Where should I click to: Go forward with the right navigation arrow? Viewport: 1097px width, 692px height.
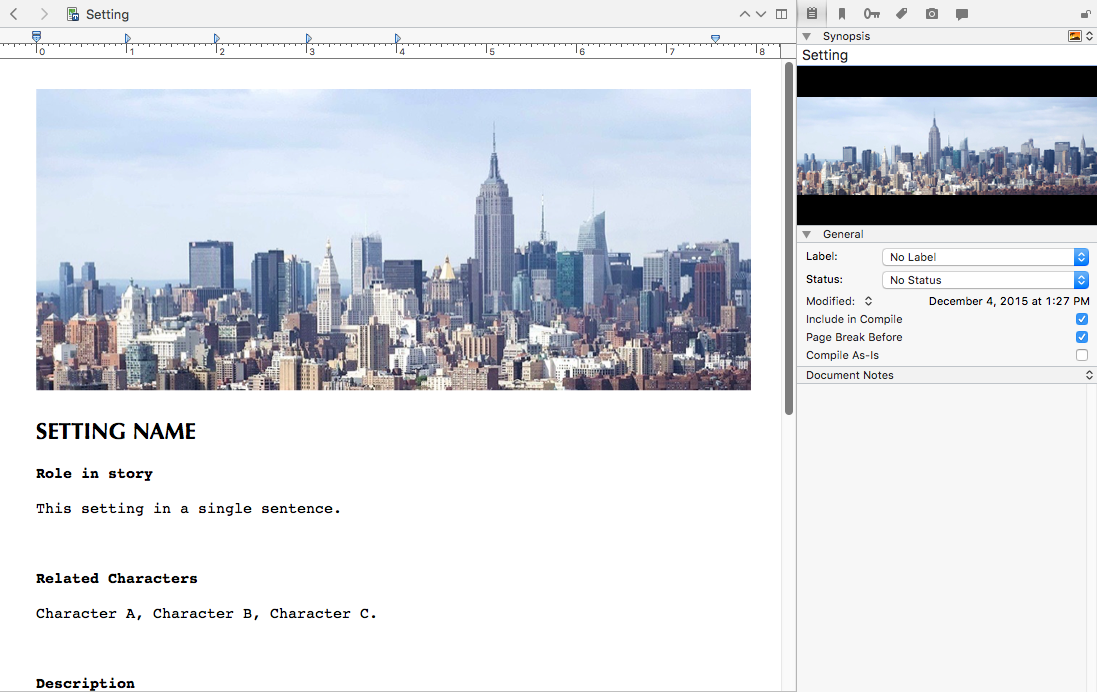click(x=43, y=14)
